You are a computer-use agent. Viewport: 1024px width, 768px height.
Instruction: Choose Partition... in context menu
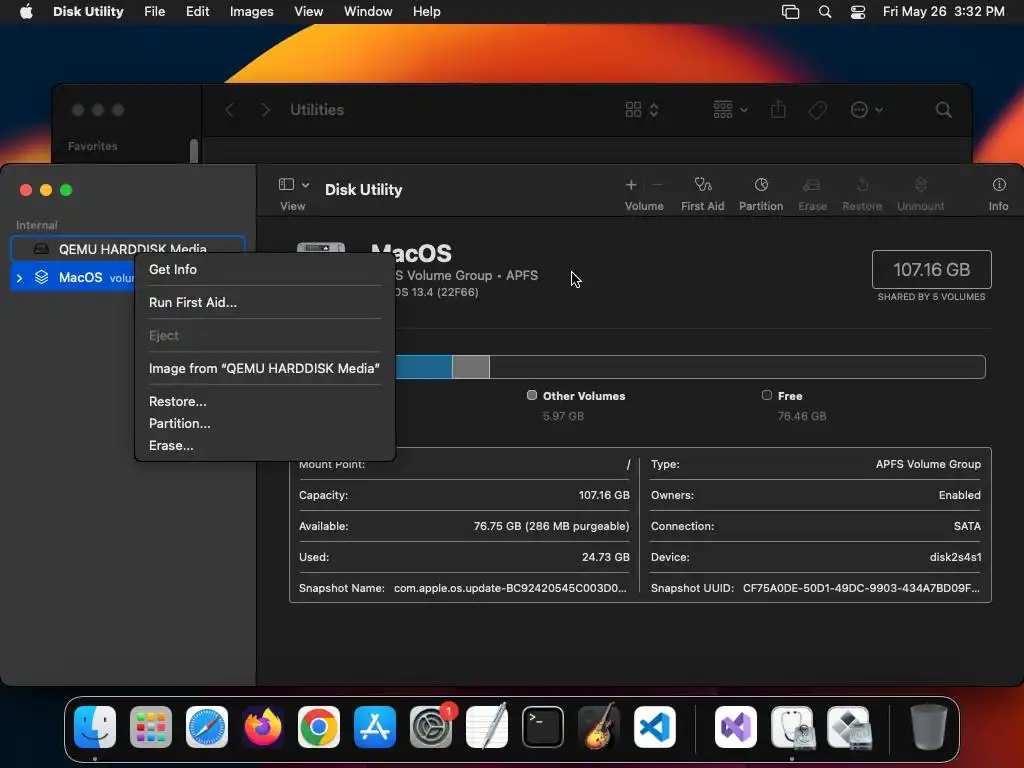point(180,423)
